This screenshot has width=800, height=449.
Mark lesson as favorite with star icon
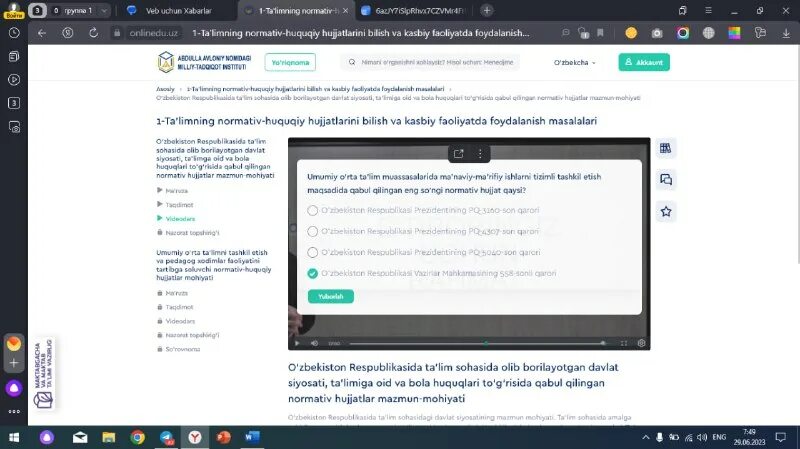[665, 211]
